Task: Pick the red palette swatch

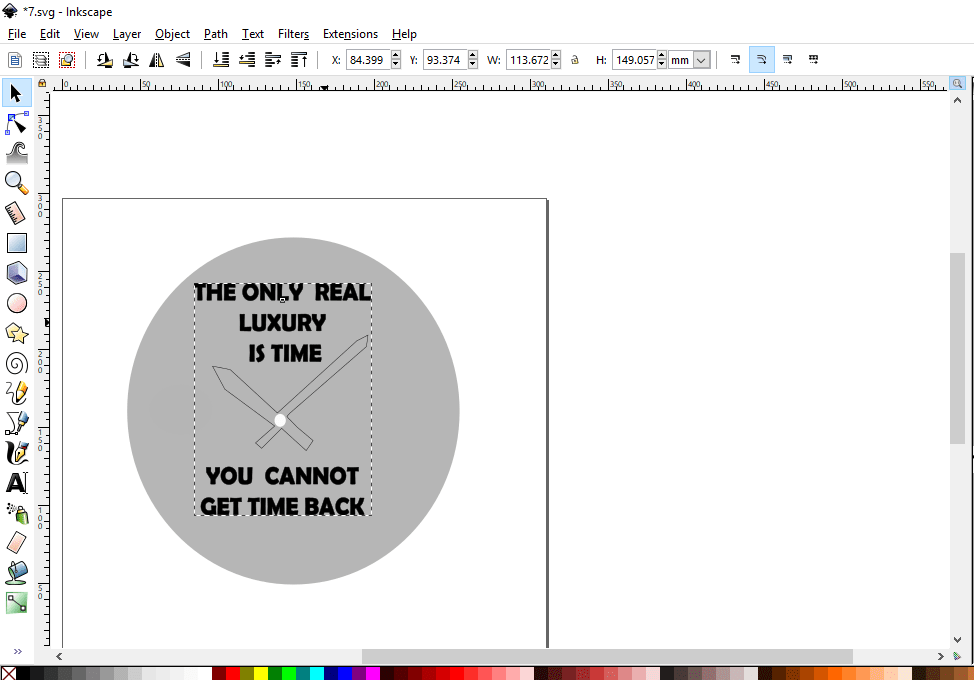Action: pyautogui.click(x=233, y=673)
